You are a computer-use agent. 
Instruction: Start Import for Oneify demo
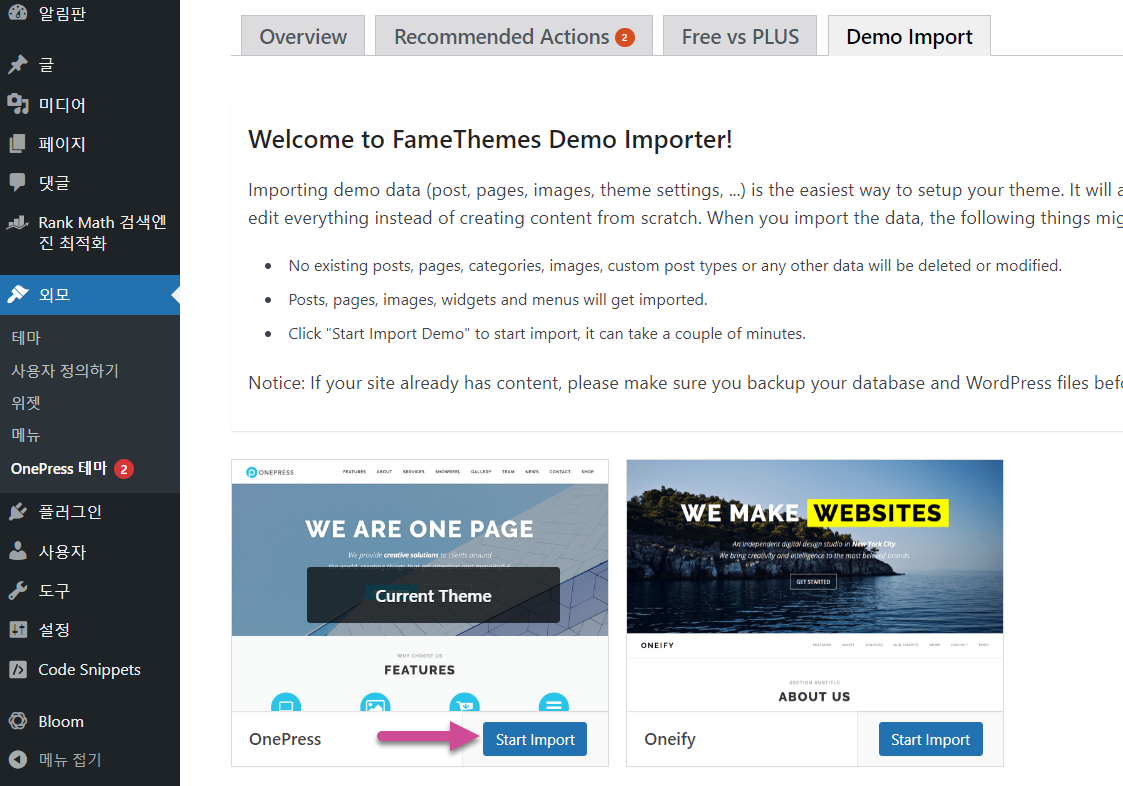pyautogui.click(x=930, y=739)
